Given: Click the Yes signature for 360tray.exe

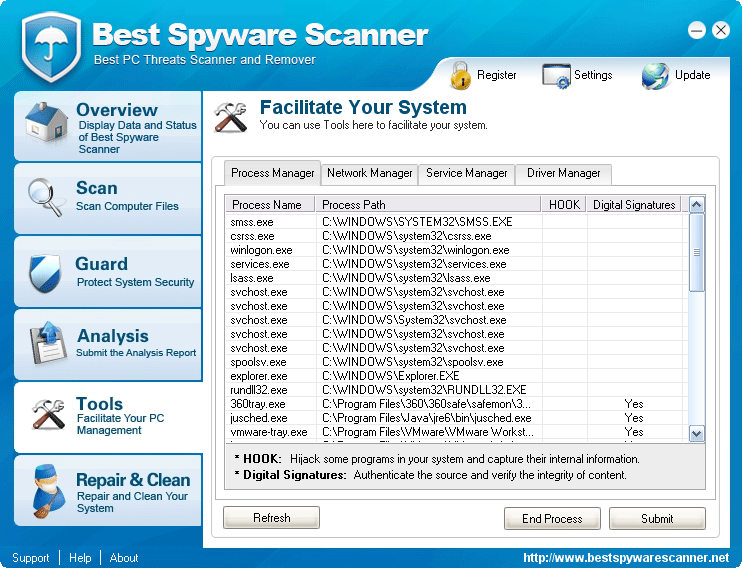Looking at the screenshot, I should [x=634, y=404].
